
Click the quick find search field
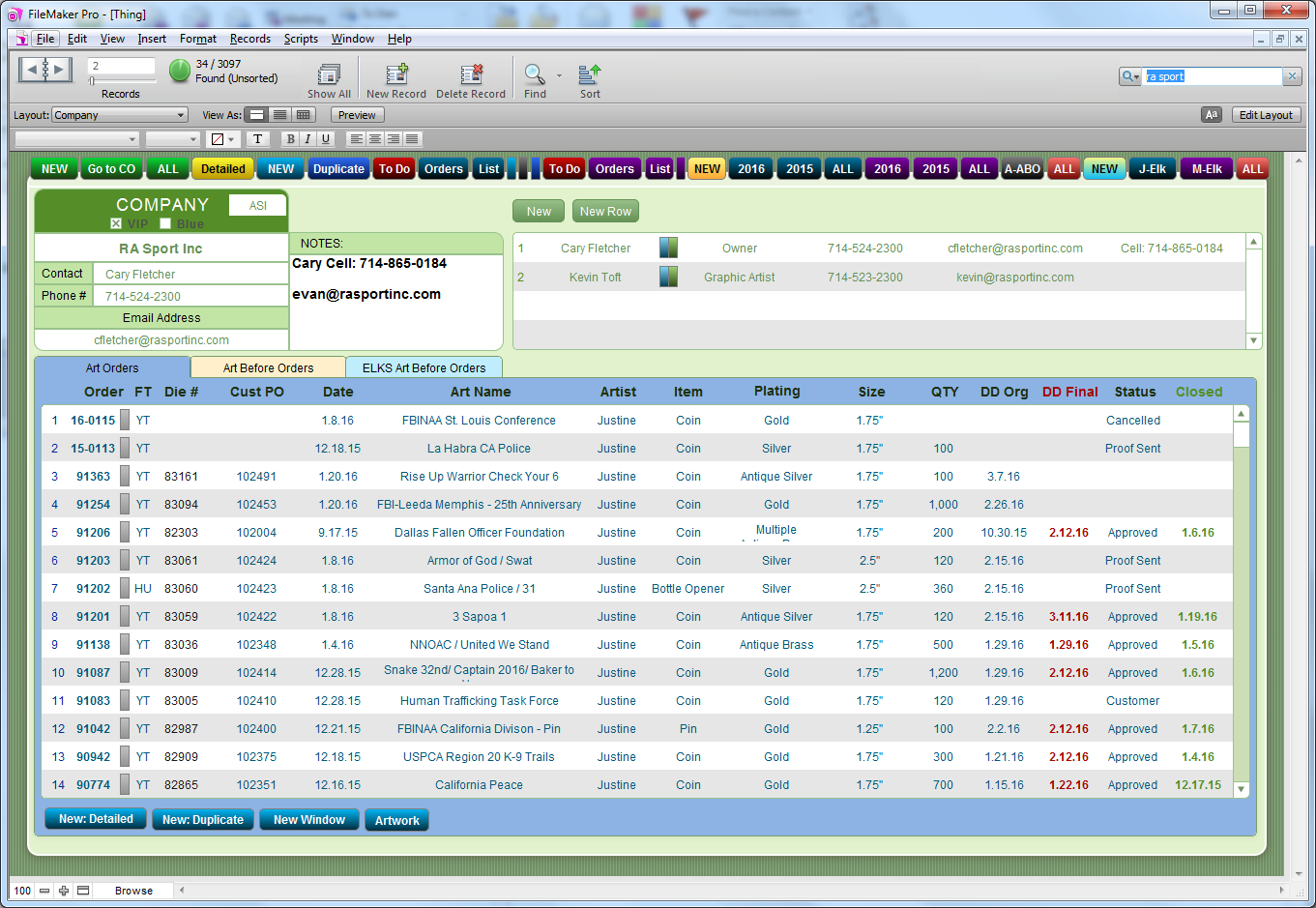click(1214, 76)
